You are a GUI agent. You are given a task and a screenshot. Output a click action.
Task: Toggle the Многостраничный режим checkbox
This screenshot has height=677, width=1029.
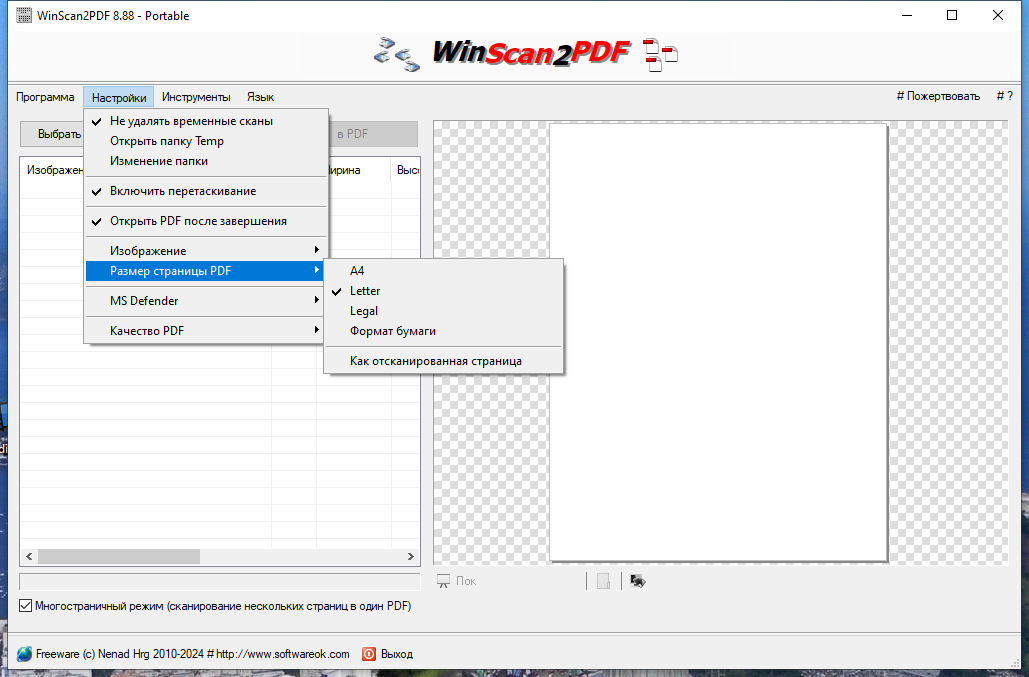click(26, 605)
